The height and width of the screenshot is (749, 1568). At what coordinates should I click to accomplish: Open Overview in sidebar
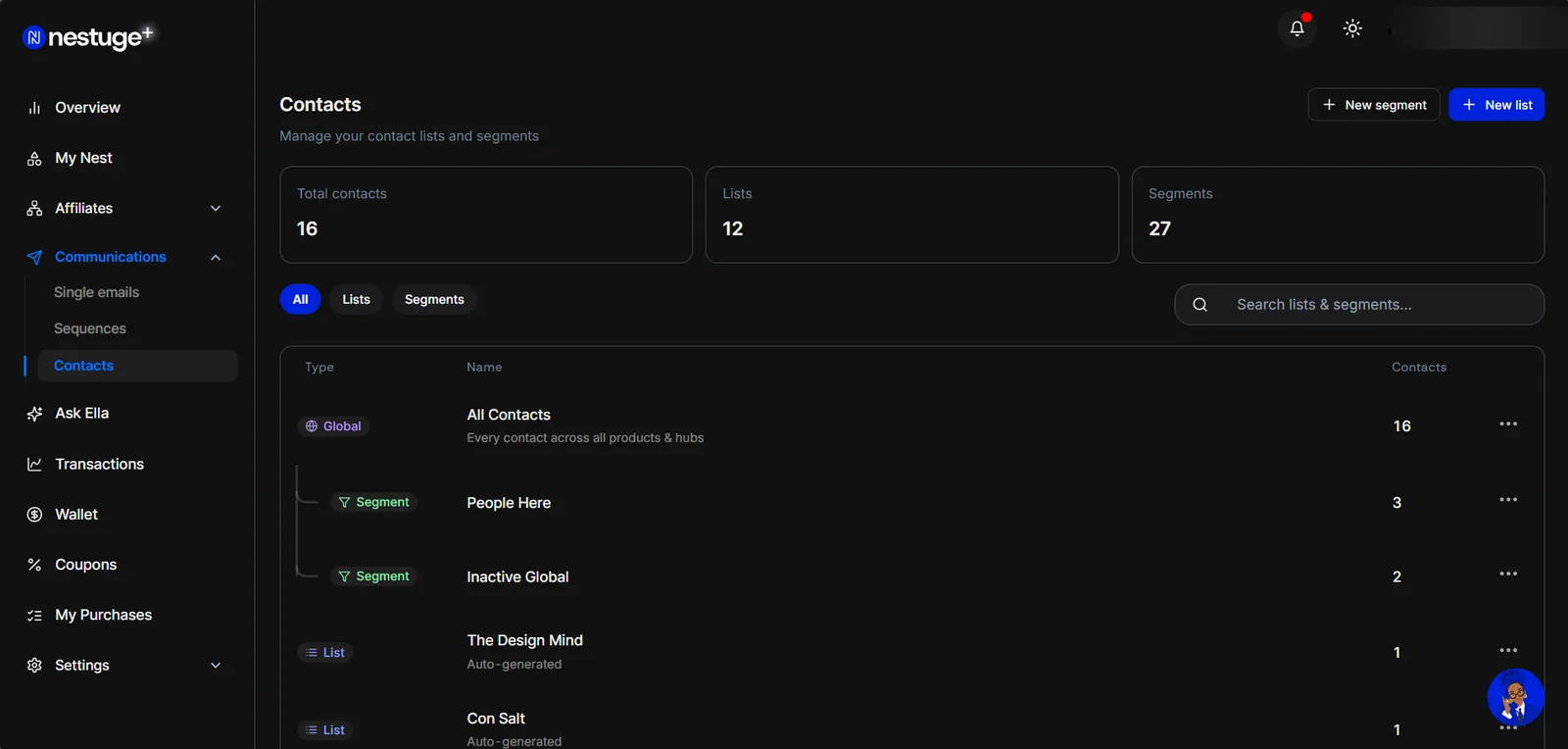pyautogui.click(x=87, y=108)
